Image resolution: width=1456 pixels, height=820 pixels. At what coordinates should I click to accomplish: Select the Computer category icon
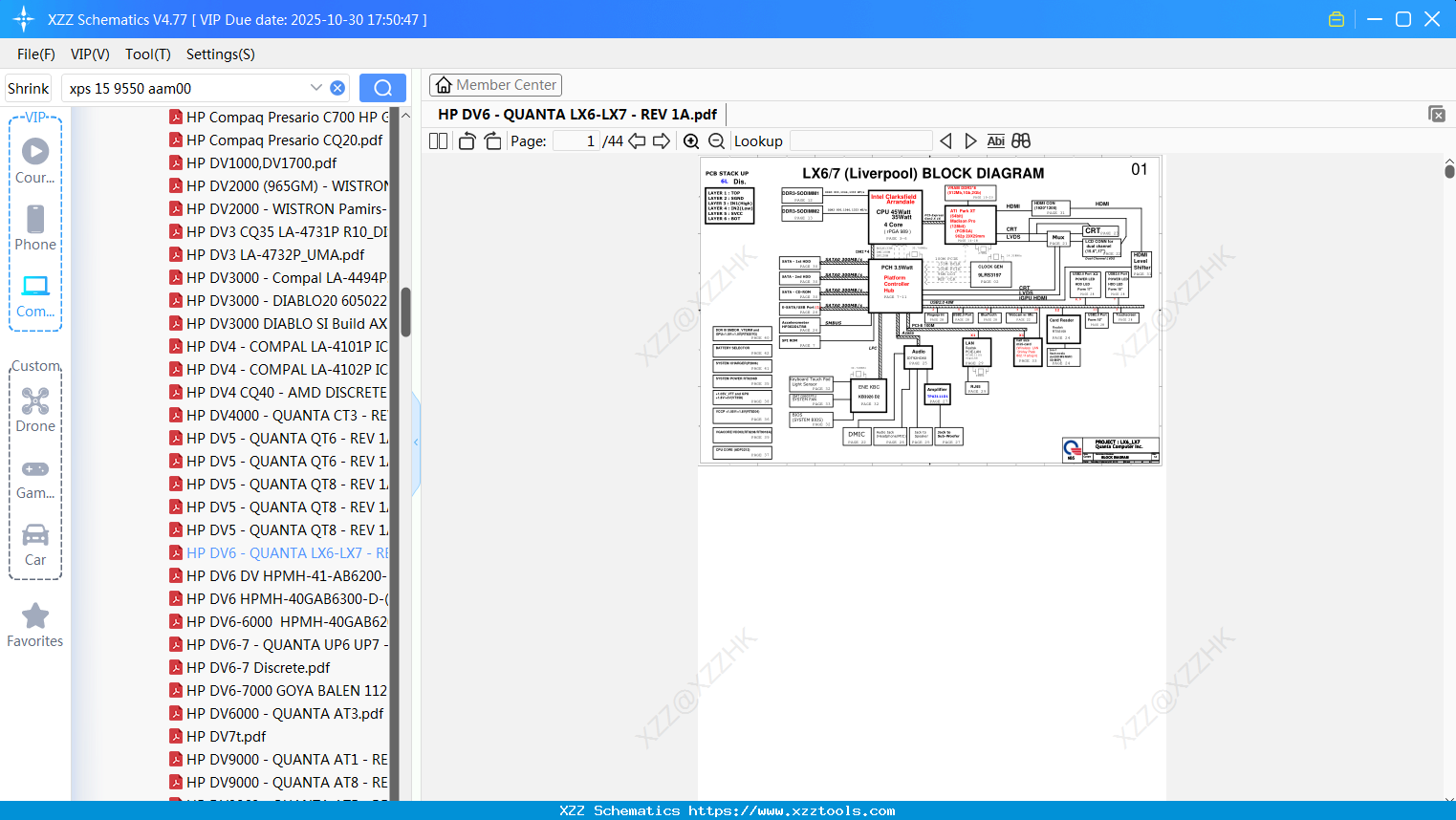coord(35,295)
